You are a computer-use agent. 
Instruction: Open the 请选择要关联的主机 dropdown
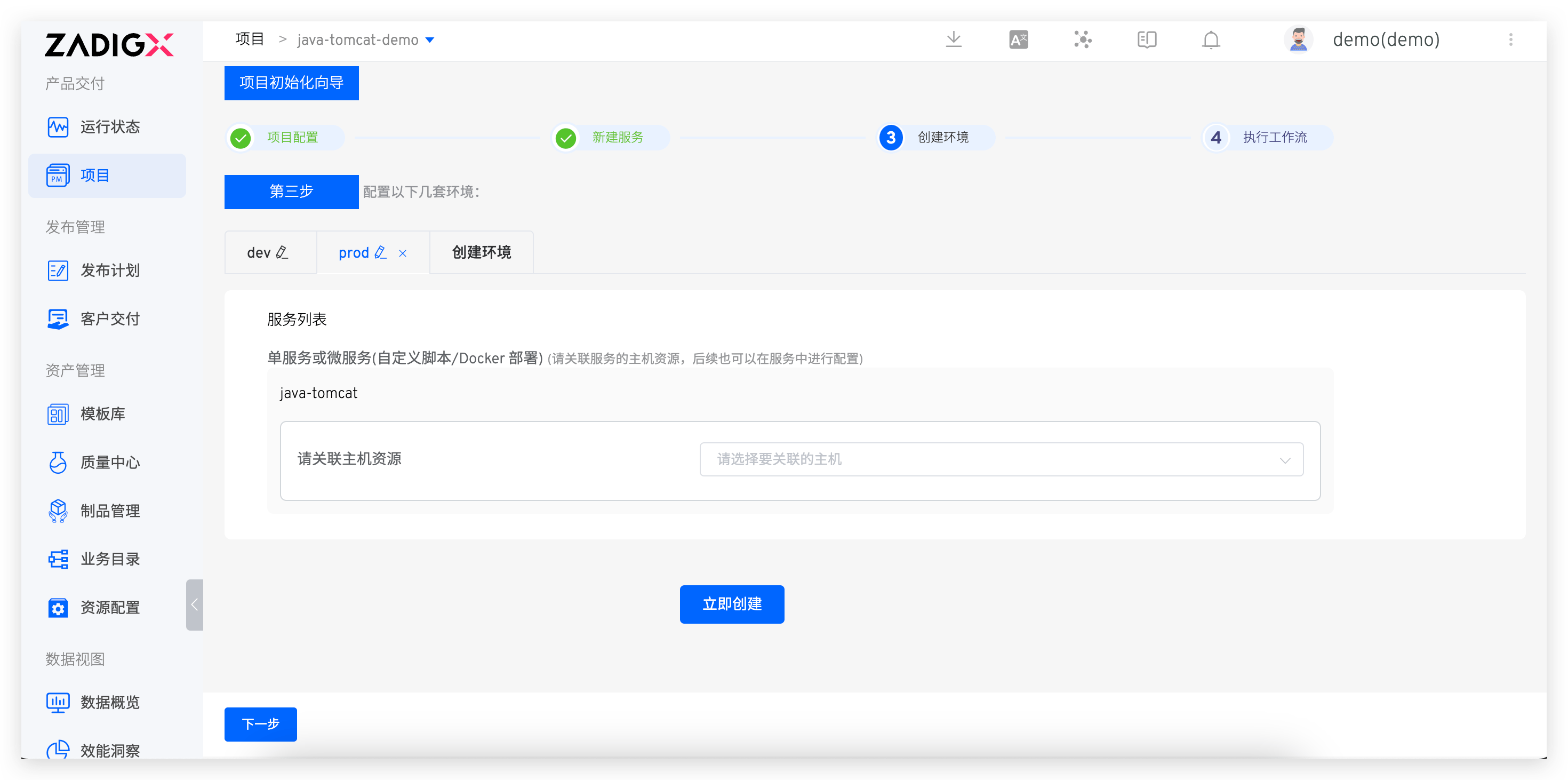(1001, 460)
